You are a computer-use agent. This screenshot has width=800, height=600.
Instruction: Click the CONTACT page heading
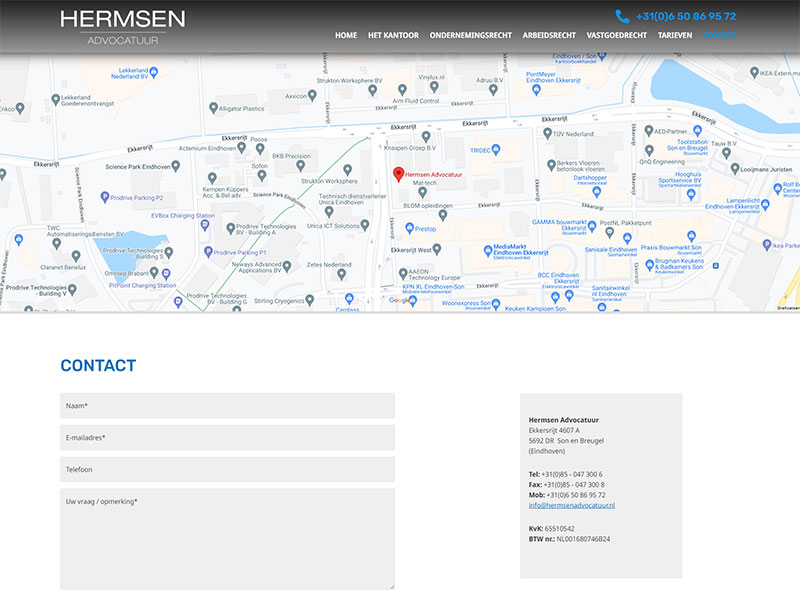(98, 365)
